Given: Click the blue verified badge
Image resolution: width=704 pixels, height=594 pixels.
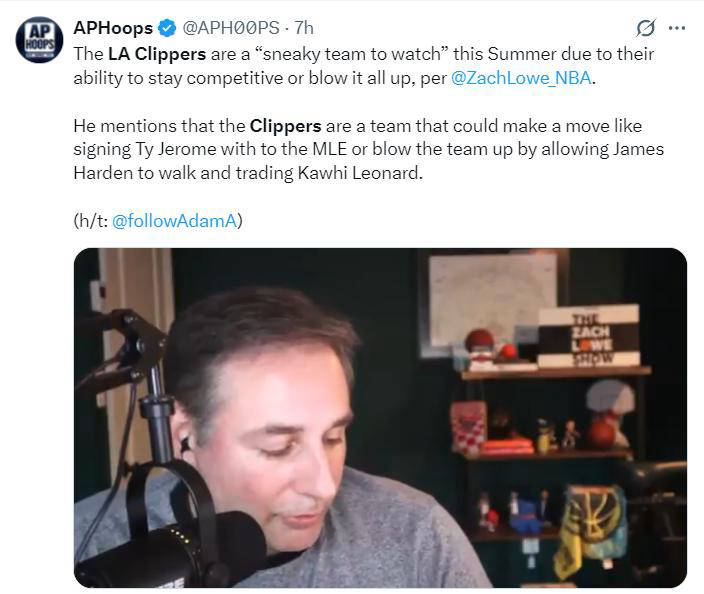Looking at the screenshot, I should pyautogui.click(x=167, y=28).
